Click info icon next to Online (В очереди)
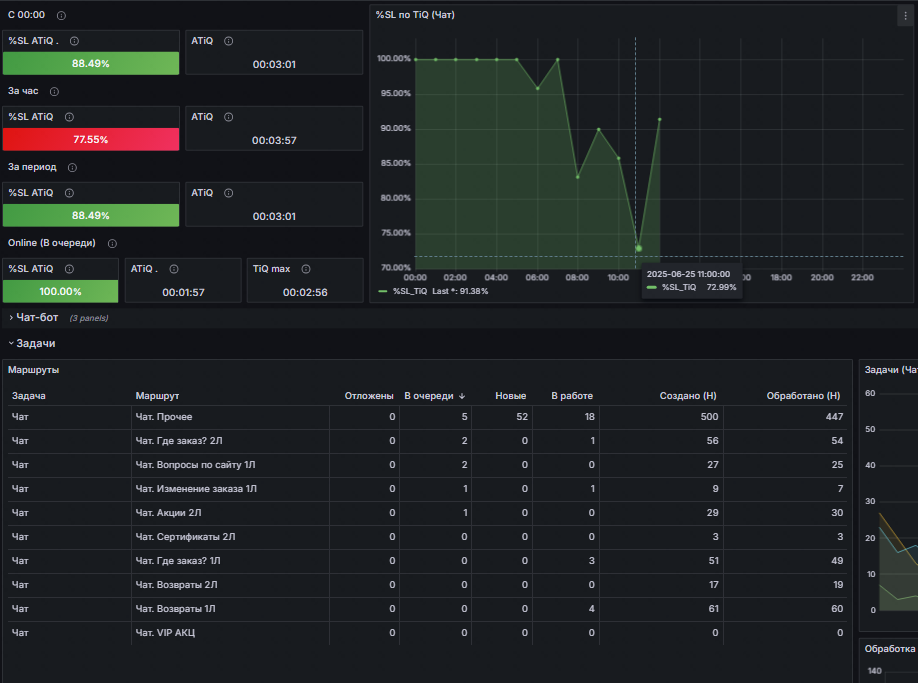The width and height of the screenshot is (918, 683). [x=112, y=243]
